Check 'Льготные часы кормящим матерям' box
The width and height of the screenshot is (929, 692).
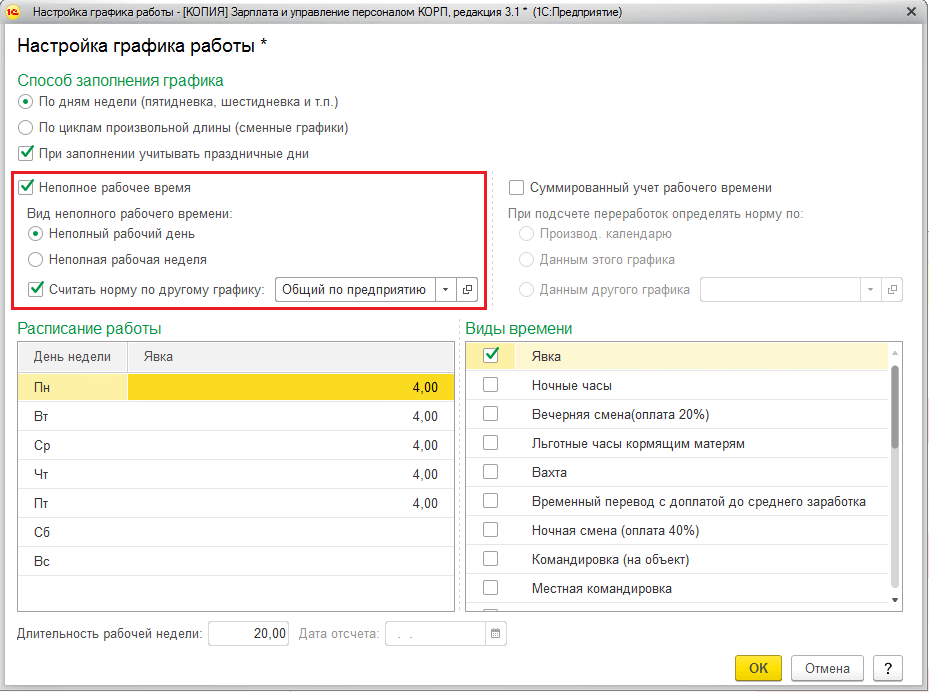[491, 443]
